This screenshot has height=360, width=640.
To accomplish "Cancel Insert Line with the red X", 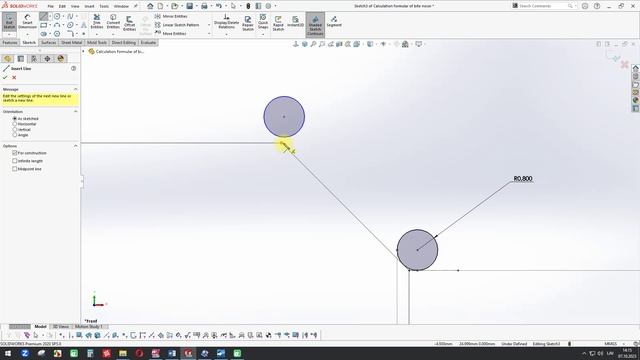I will point(14,78).
